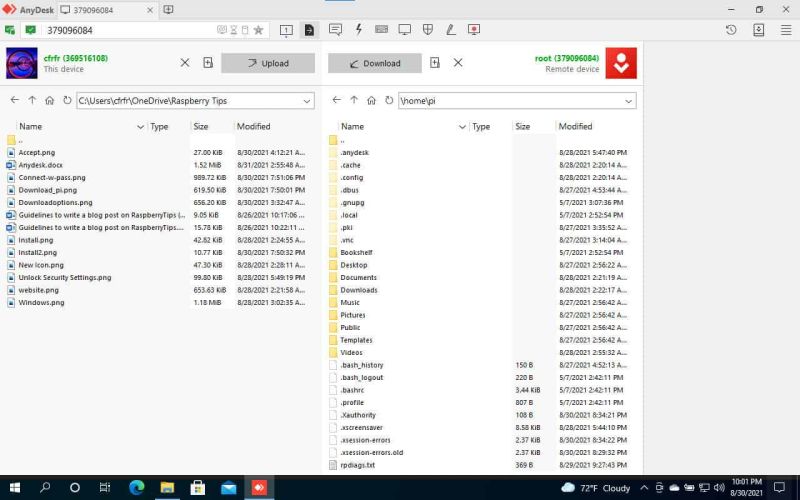Start session recording with the record icon

tap(473, 30)
